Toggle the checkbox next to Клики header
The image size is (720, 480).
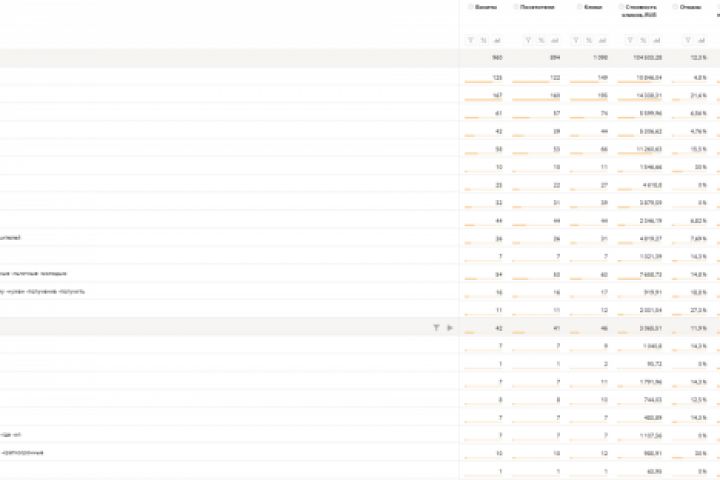point(579,7)
